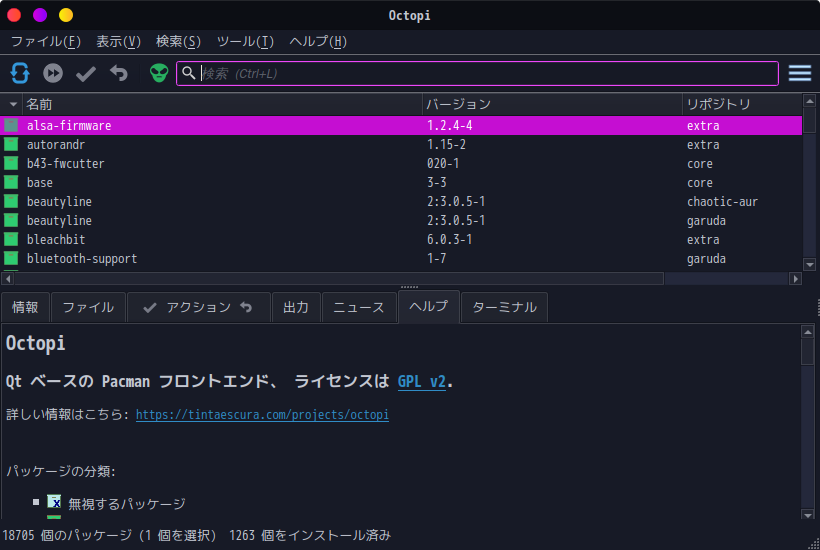Open the GPL v2 license link
820x550 pixels.
tap(422, 382)
